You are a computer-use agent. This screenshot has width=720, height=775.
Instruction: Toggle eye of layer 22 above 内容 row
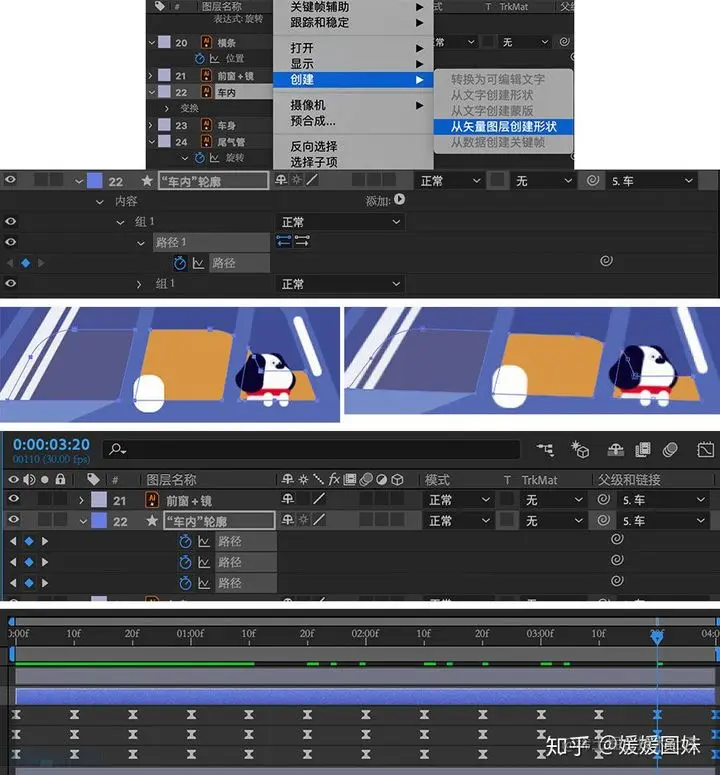pos(10,180)
